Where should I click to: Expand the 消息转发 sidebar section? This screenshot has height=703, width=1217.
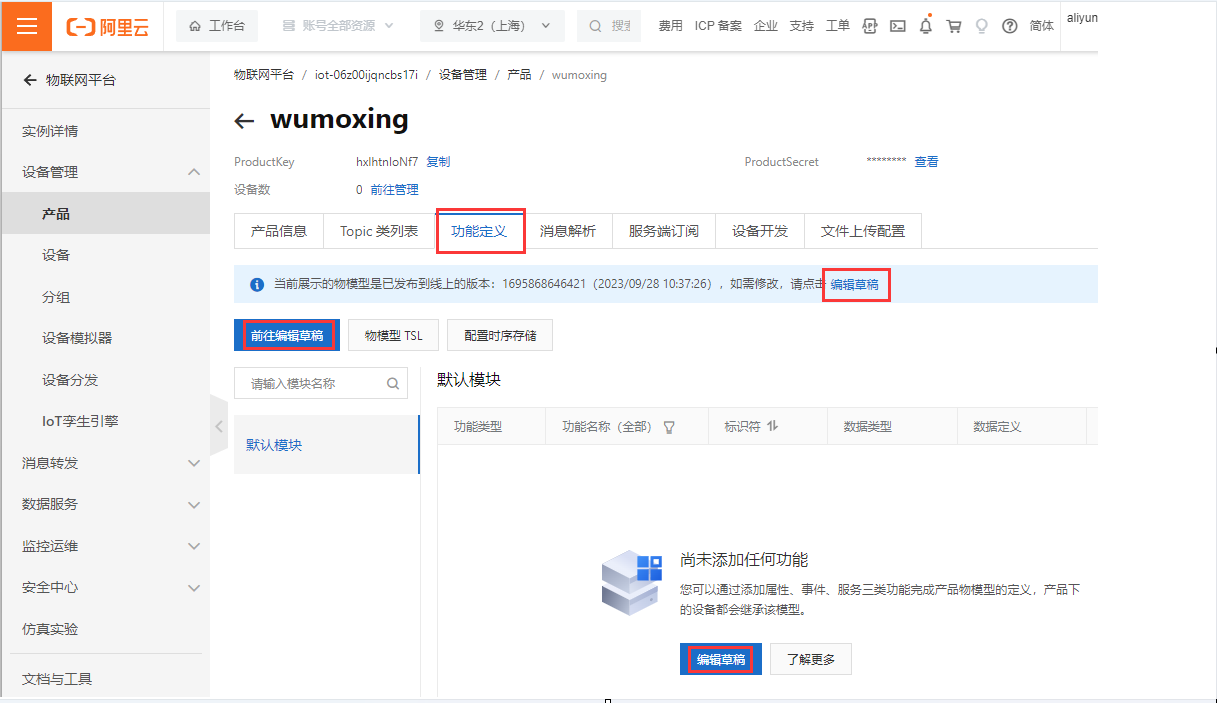(194, 463)
